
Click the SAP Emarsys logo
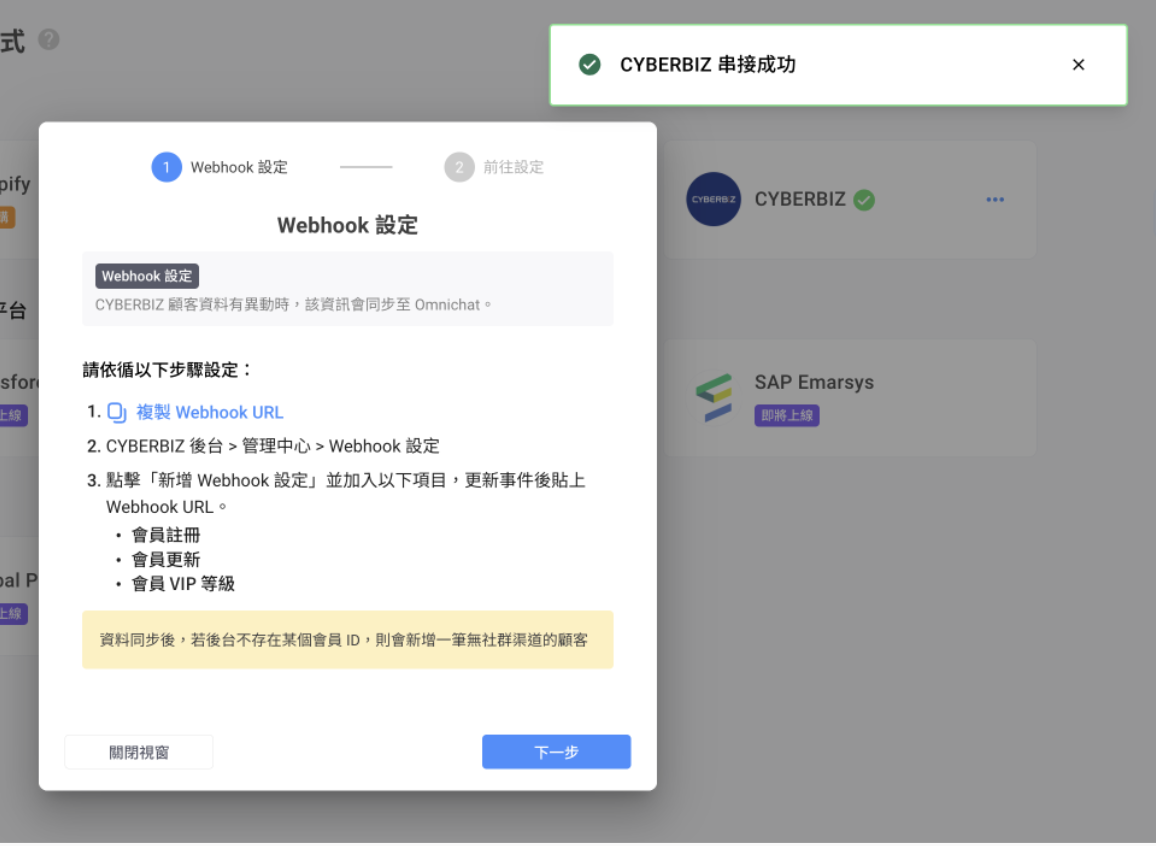(x=713, y=397)
